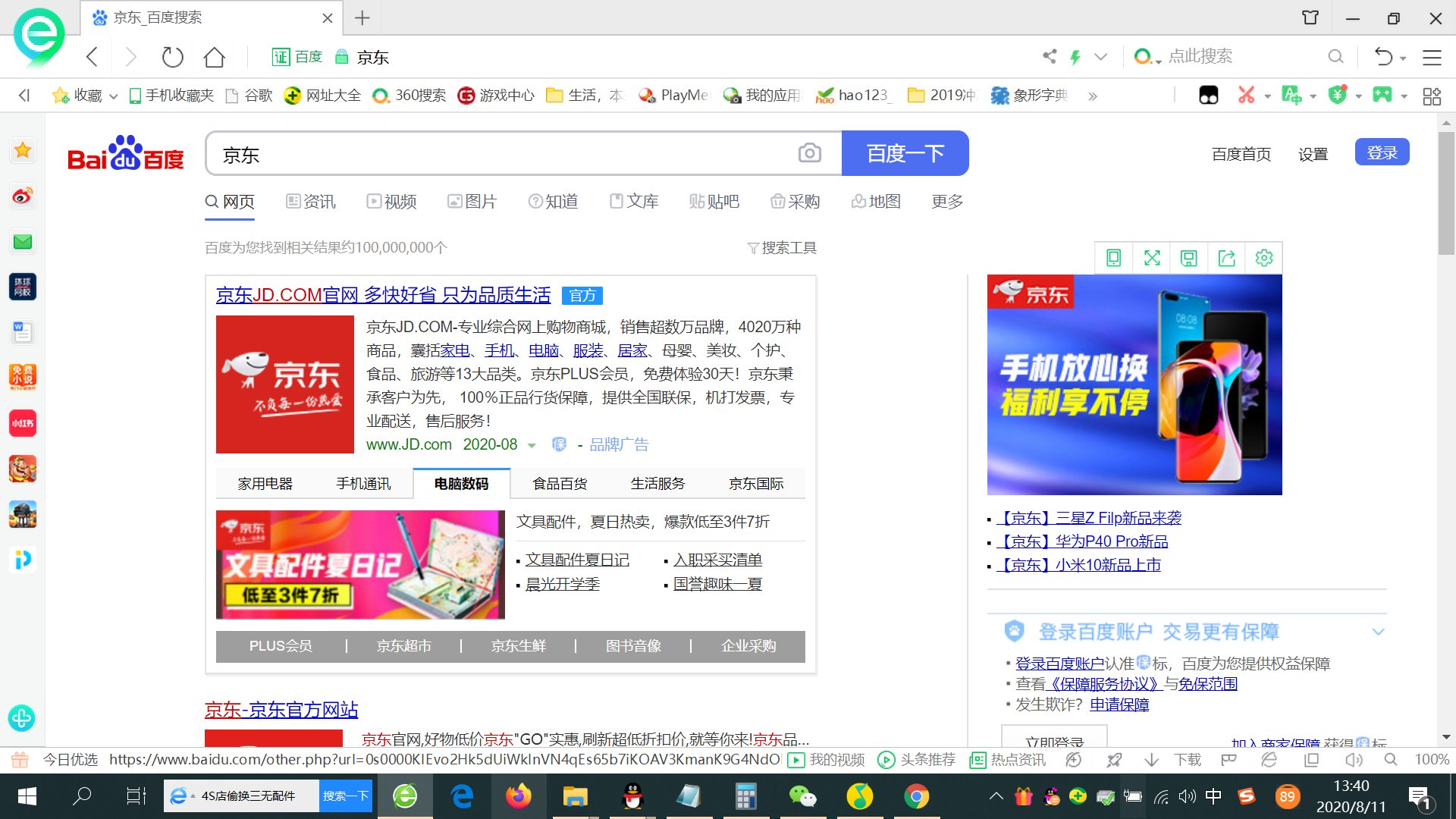Click the save icon above the JD ad
Image resolution: width=1456 pixels, height=819 pixels.
click(x=1188, y=258)
